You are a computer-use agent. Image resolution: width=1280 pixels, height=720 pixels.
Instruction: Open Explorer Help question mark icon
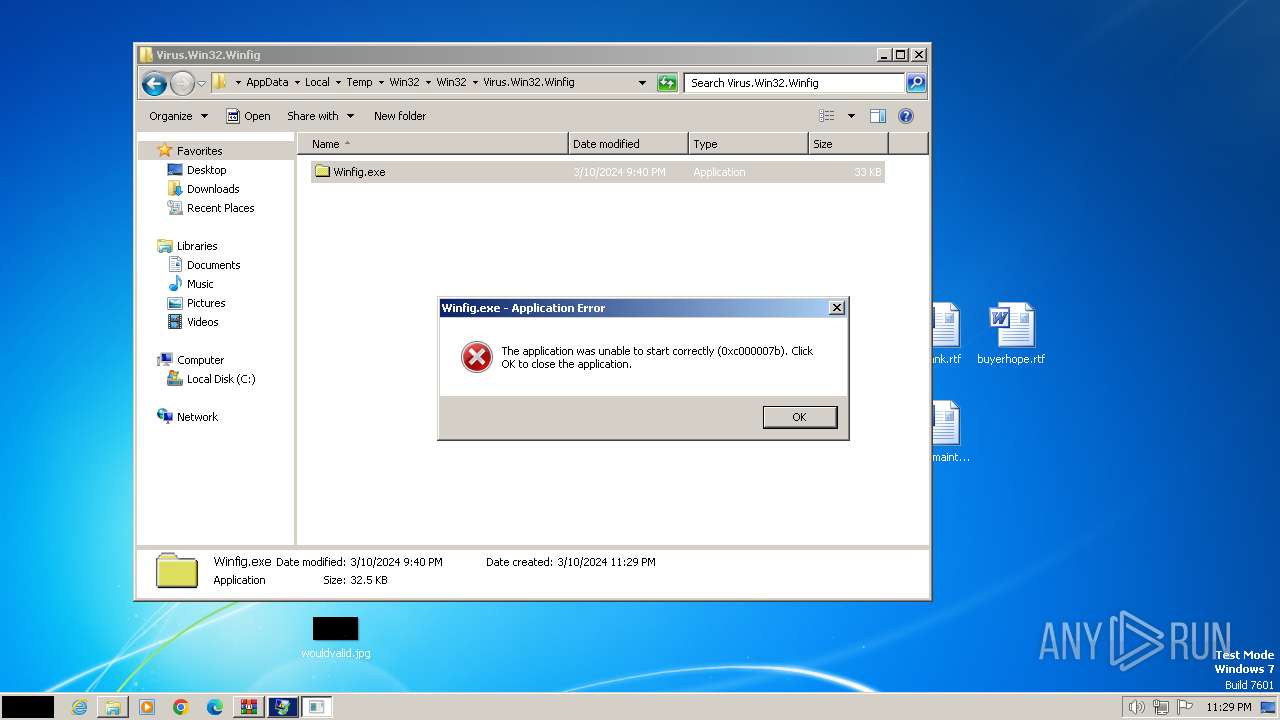coord(906,116)
